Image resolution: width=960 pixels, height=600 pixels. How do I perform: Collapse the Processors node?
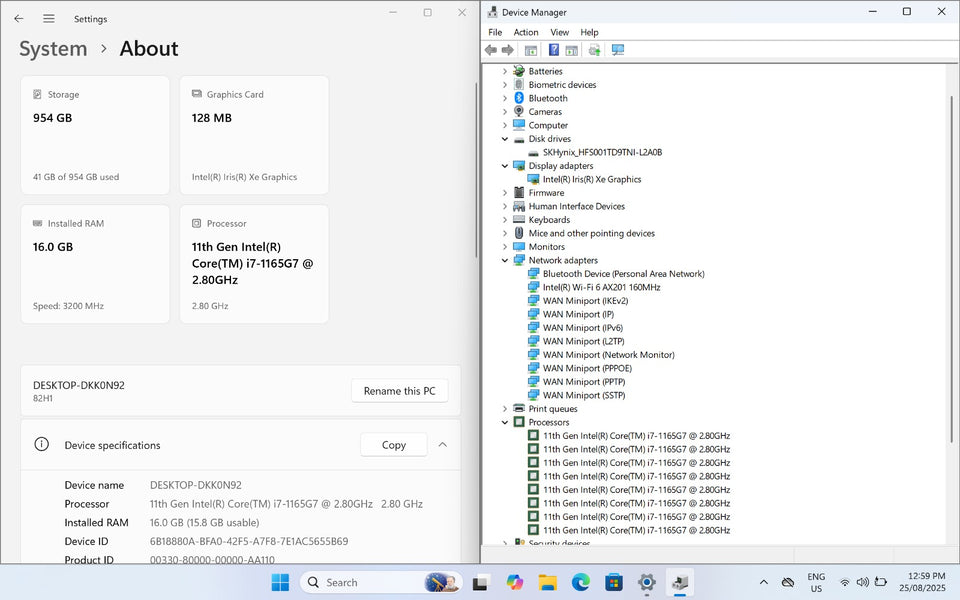[504, 422]
